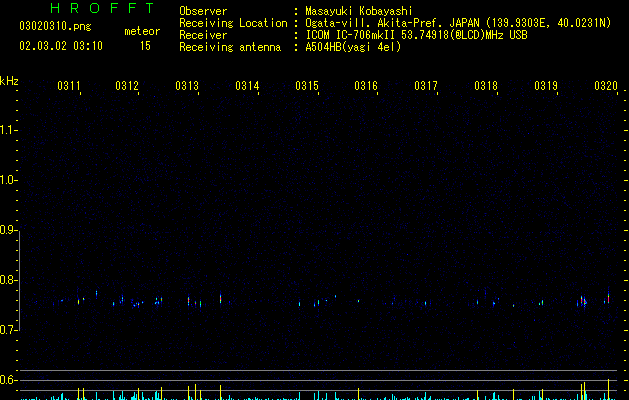Click the 'Receiving antenna' label
Screen dimensions: 629x400
[x=230, y=47]
